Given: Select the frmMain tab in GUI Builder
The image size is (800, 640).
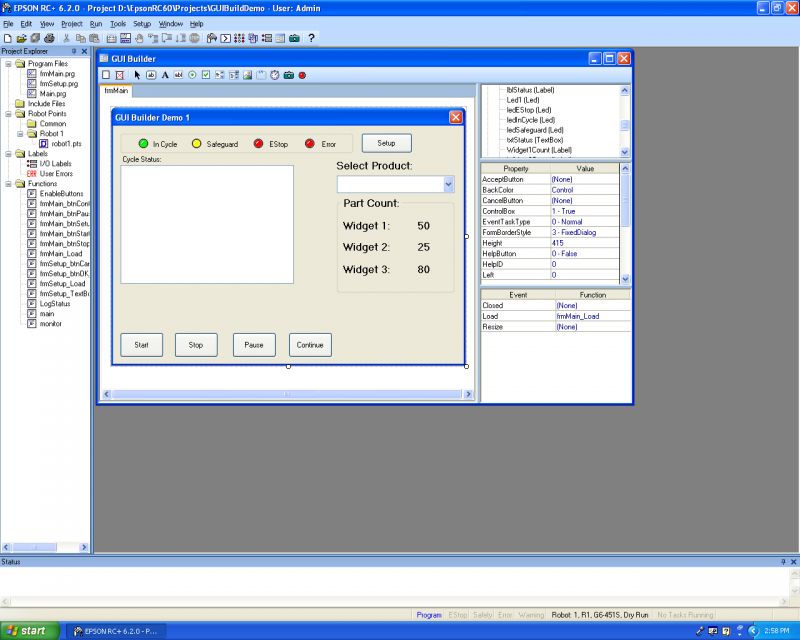Looking at the screenshot, I should click(x=116, y=91).
